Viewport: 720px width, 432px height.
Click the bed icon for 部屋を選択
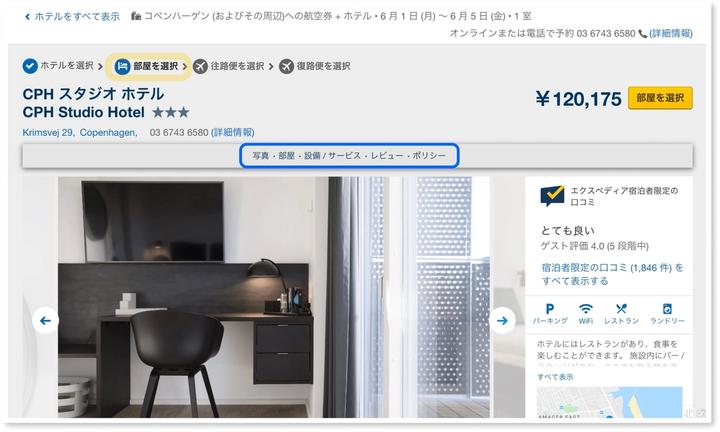click(x=122, y=67)
